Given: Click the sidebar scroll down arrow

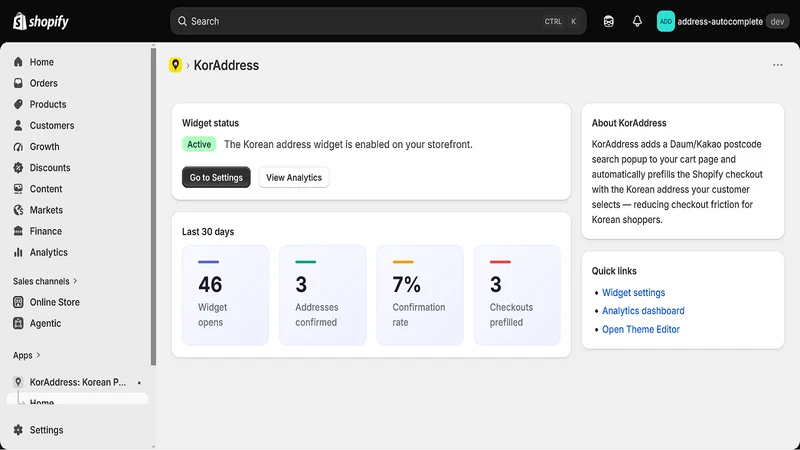Looking at the screenshot, I should click(153, 446).
